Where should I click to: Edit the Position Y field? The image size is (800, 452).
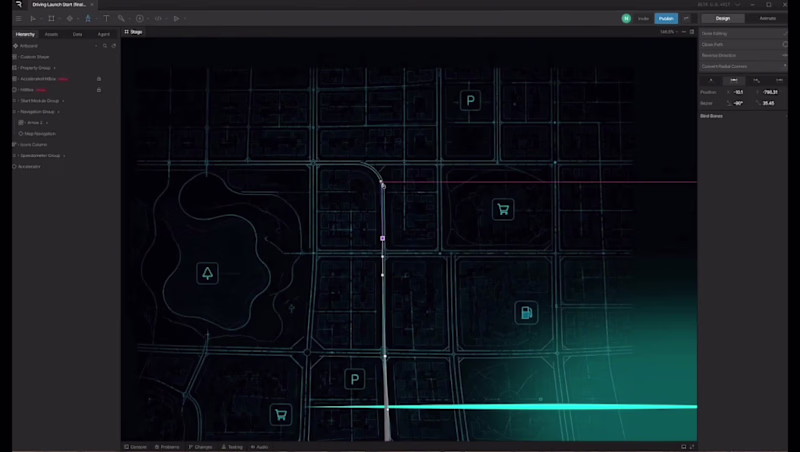coord(770,92)
